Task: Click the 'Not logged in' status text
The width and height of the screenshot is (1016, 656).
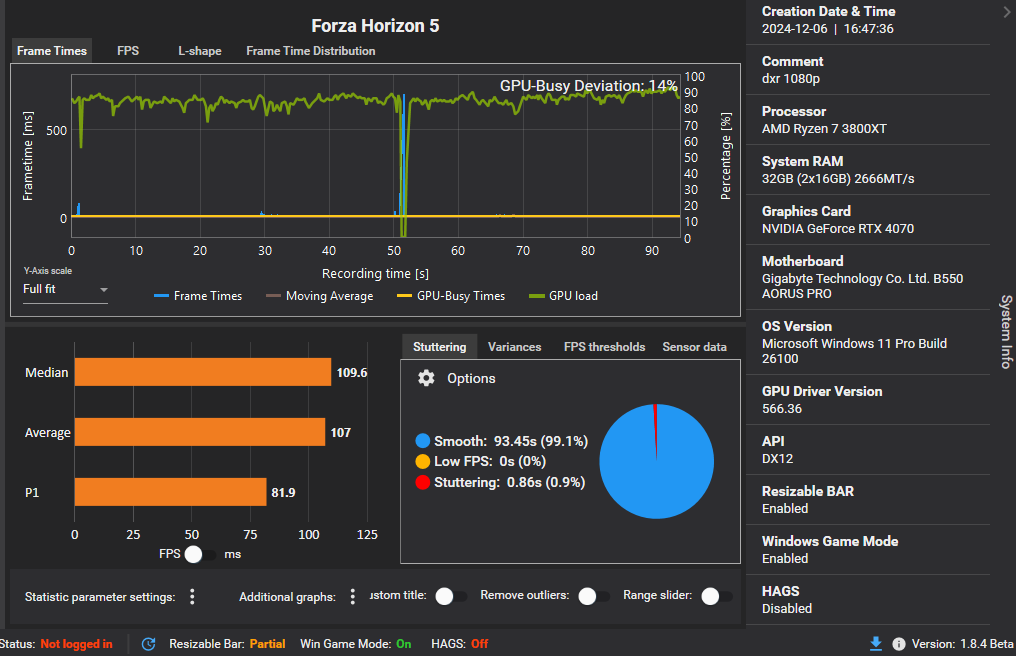Action: tap(76, 644)
